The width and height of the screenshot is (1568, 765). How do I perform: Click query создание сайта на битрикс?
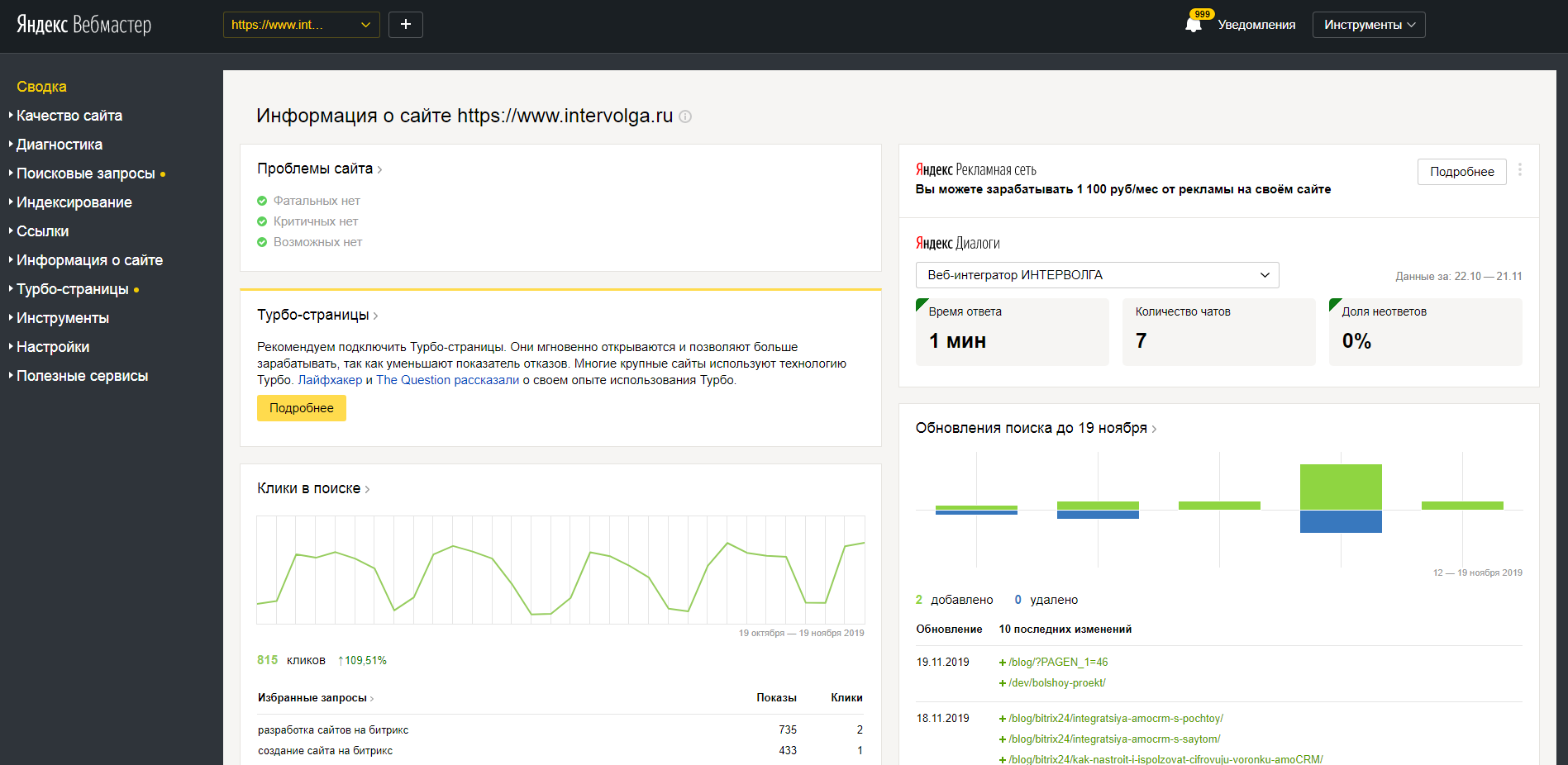[x=325, y=751]
